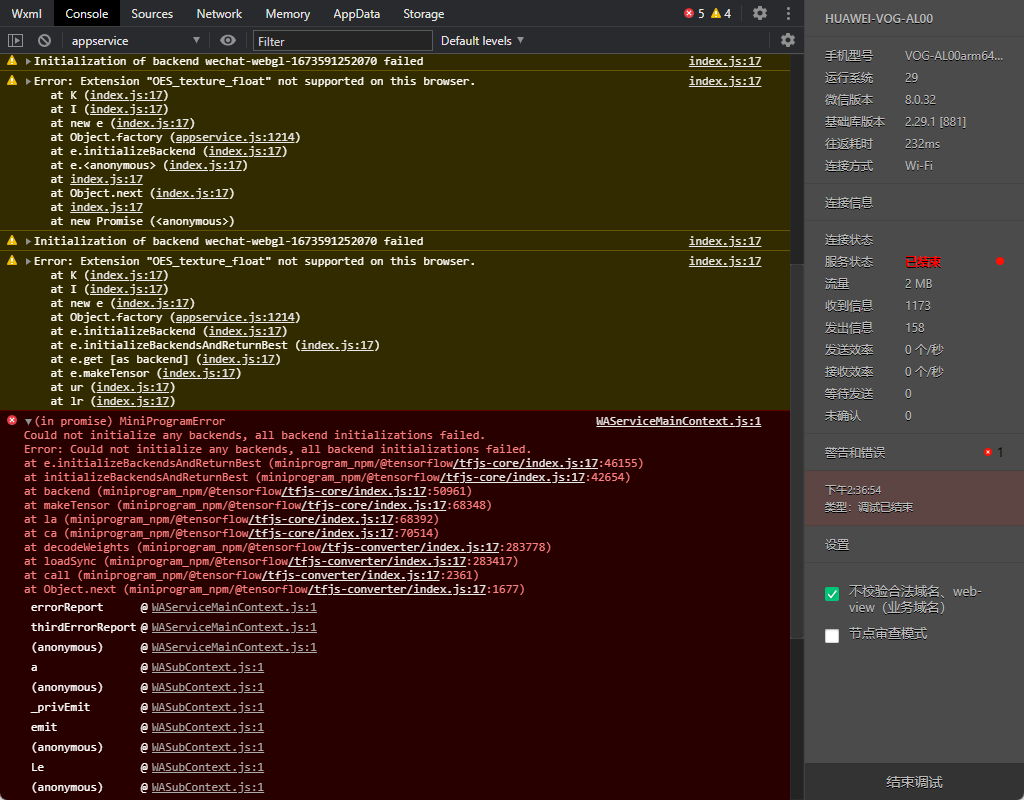Expand first OES_texture_float error warning
Screen dimensions: 1024x800
coord(28,82)
